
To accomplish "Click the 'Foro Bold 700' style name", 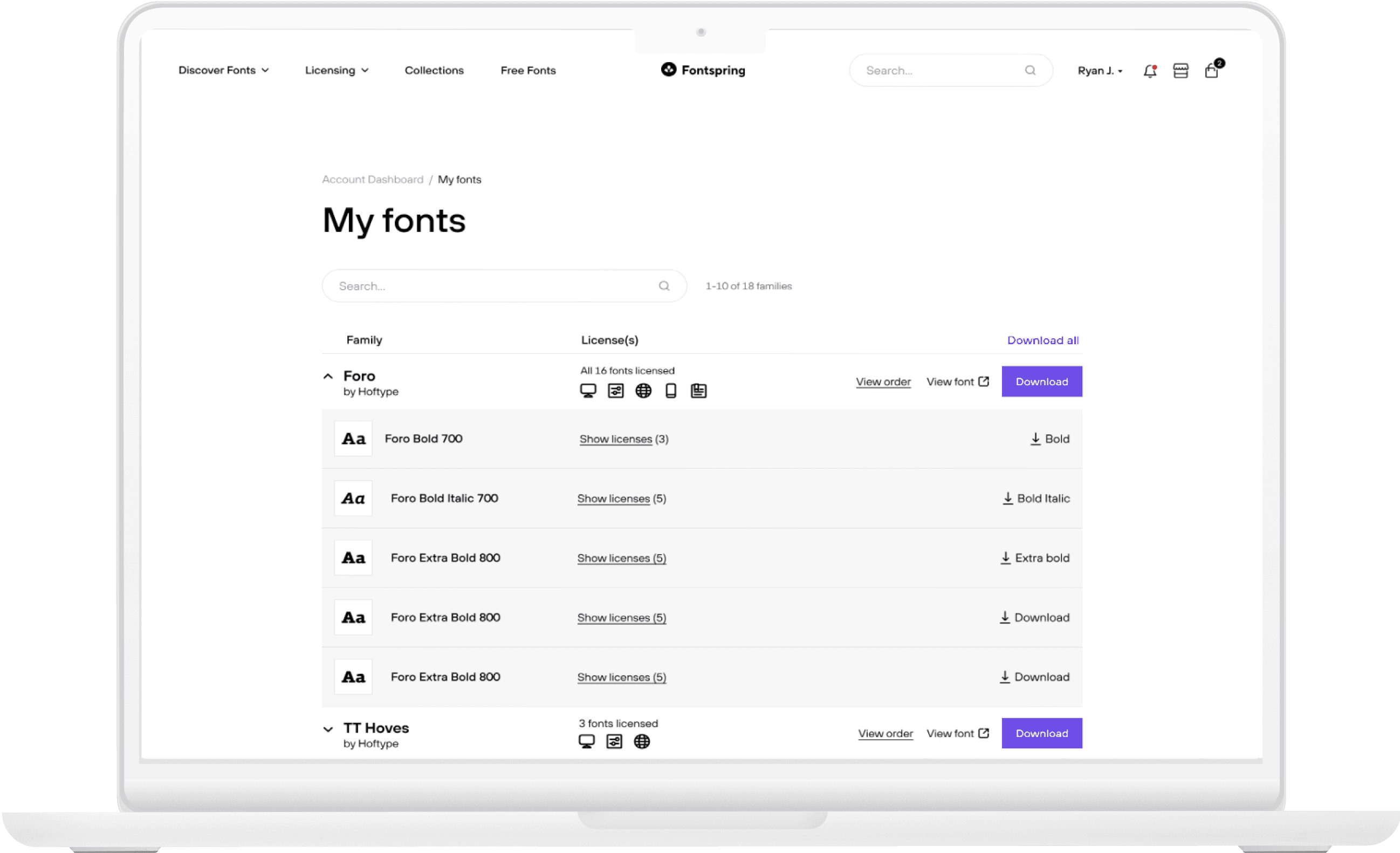I will (424, 439).
